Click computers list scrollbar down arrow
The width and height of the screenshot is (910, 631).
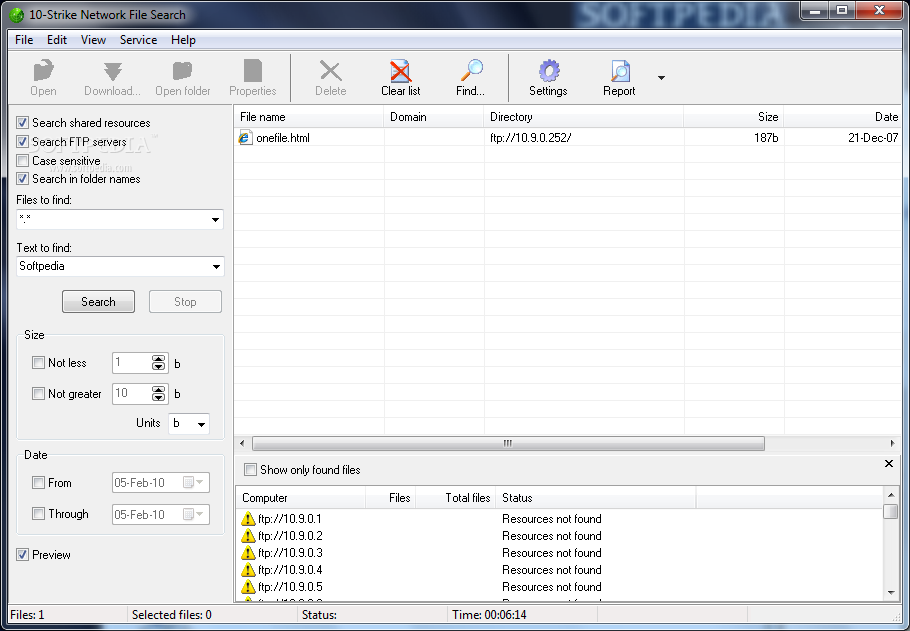pyautogui.click(x=891, y=593)
